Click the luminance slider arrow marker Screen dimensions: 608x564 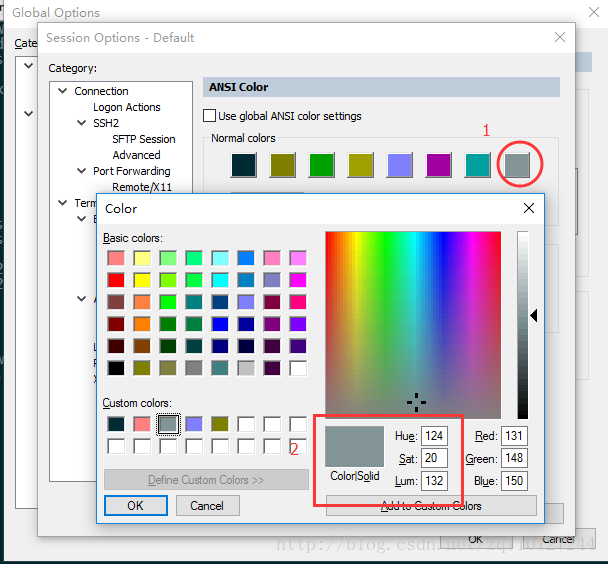pos(534,316)
